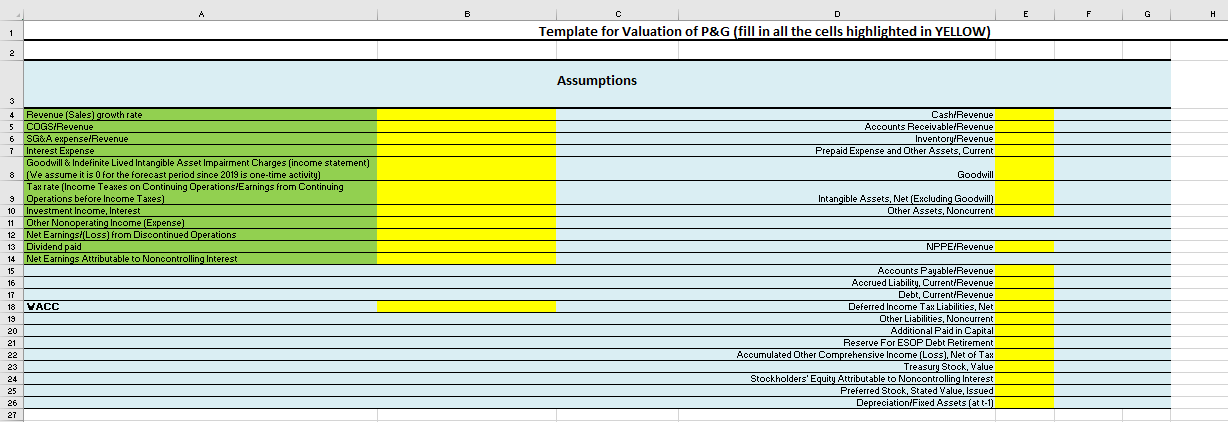Click the 'Other Liabilities, Noncurrent' label
This screenshot has width=1228, height=422.
tap(838, 319)
